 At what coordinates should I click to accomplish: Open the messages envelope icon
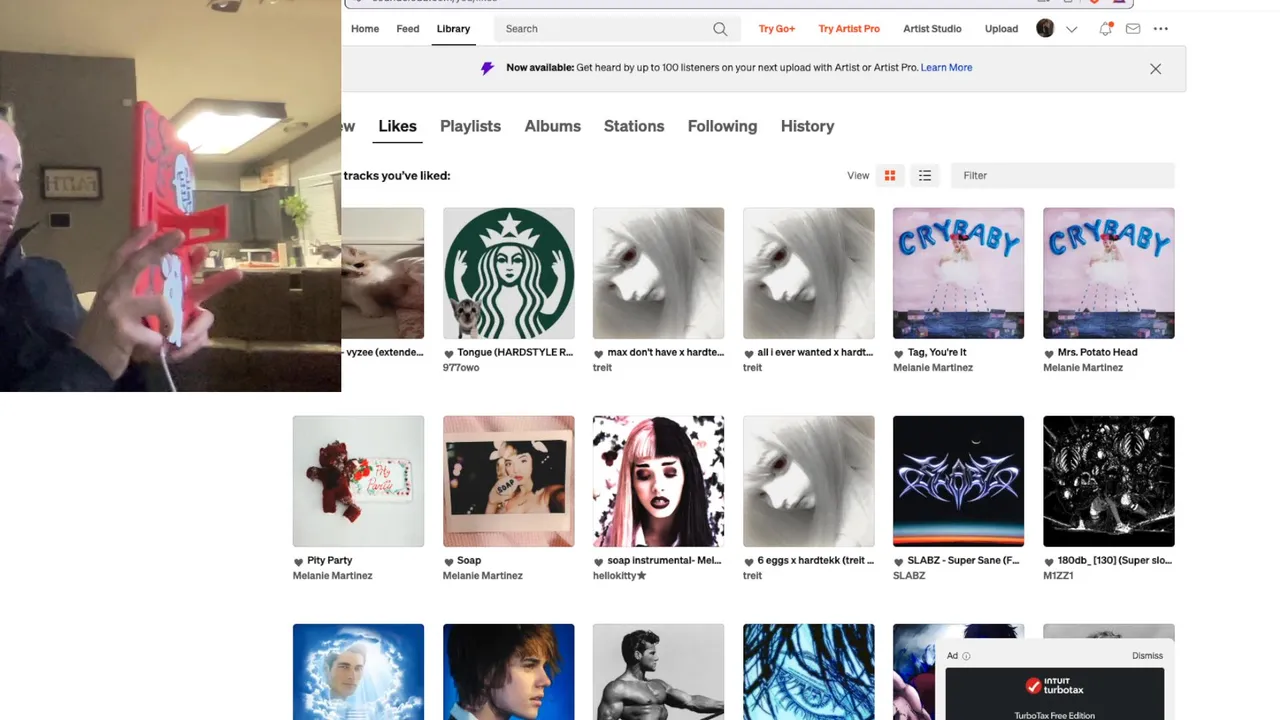[1133, 29]
